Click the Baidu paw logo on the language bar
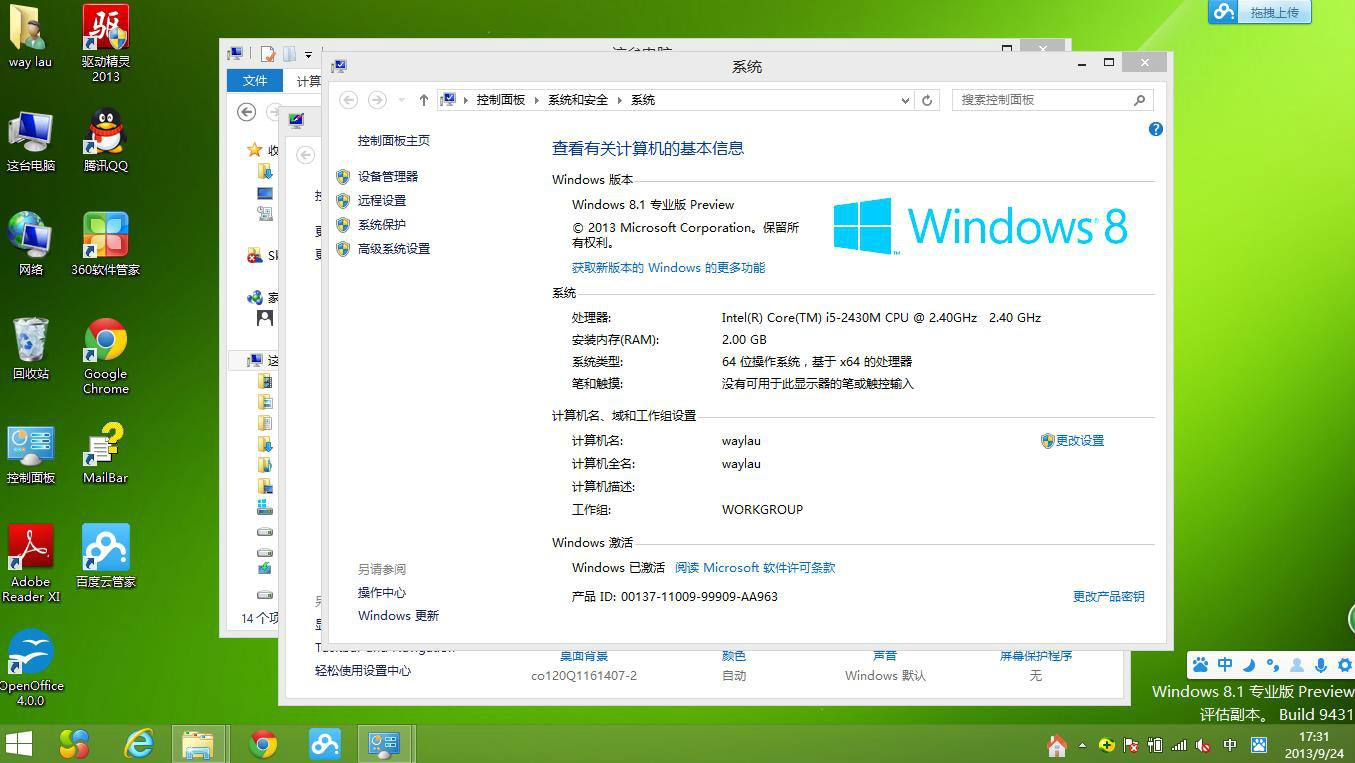 [x=1200, y=665]
